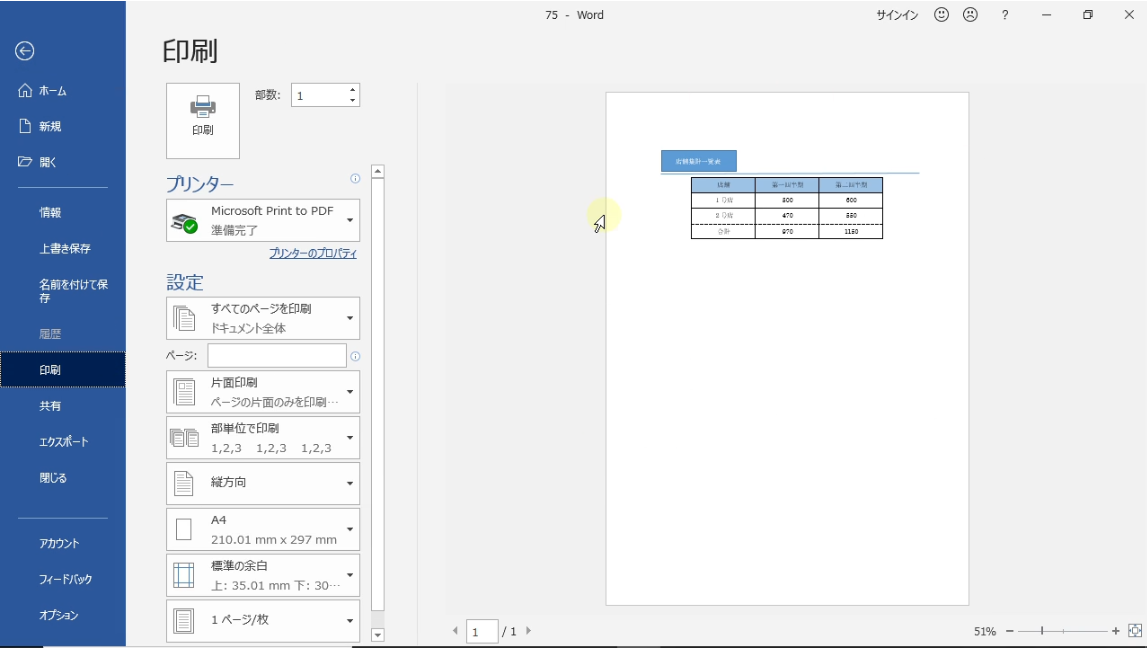Viewport: 1147px width, 648px height.
Task: Click the back arrow to exit Backstage
Action: [x=25, y=51]
